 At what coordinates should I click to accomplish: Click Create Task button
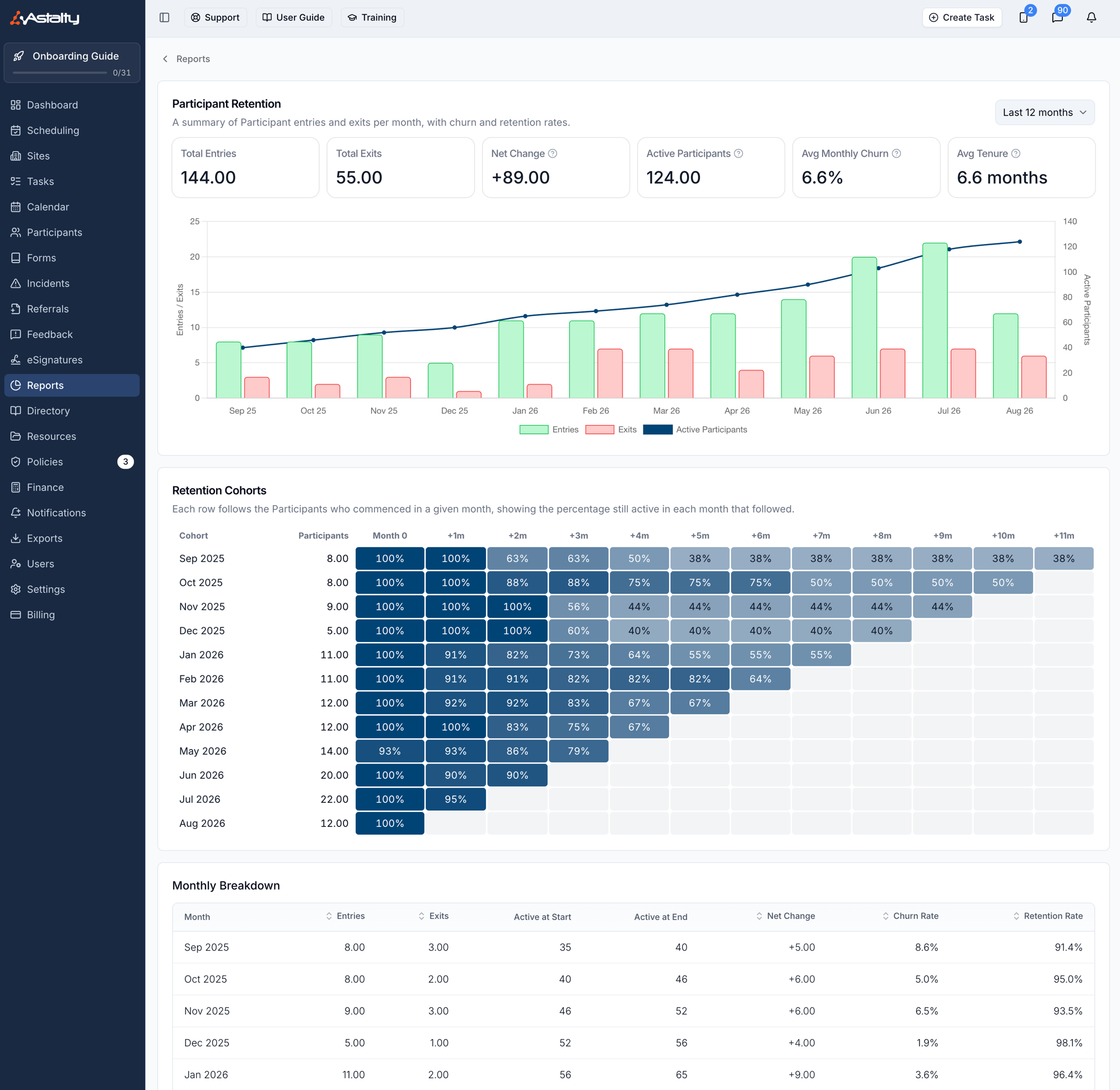[x=962, y=17]
